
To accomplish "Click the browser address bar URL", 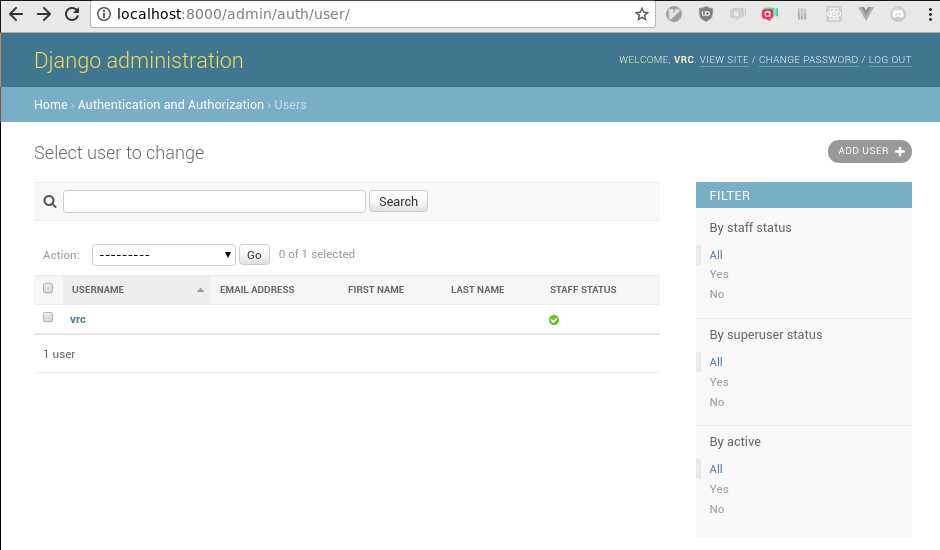I will pos(233,14).
